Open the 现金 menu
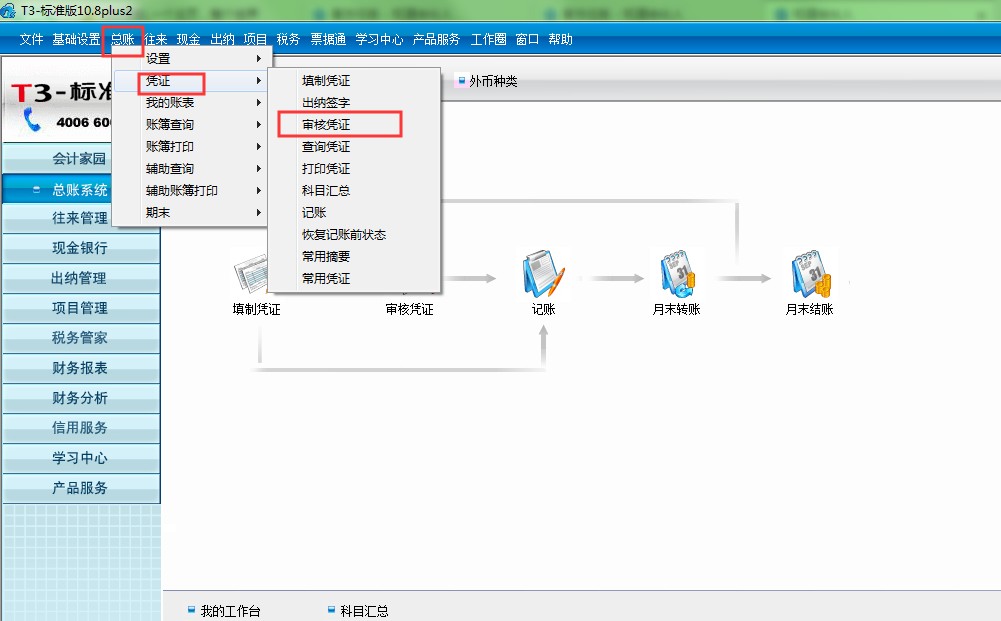This screenshot has height=621, width=1001. pos(188,40)
